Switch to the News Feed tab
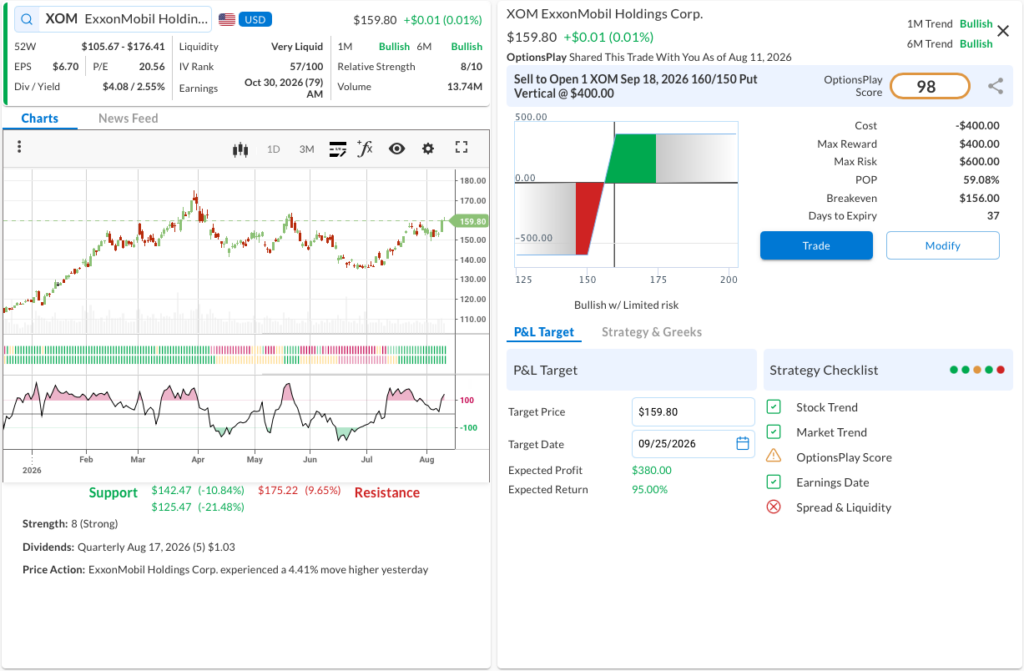Image resolution: width=1024 pixels, height=671 pixels. tap(128, 118)
